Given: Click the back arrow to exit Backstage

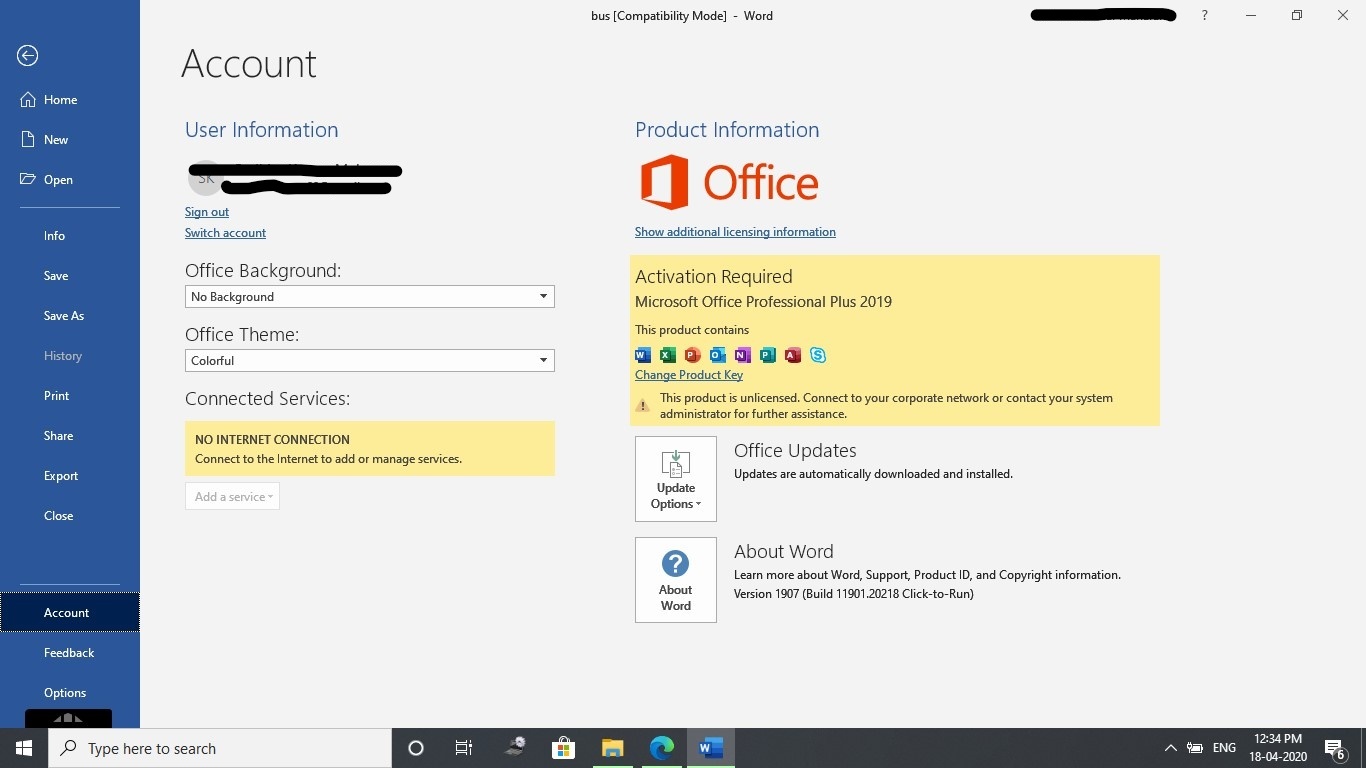Looking at the screenshot, I should (x=27, y=56).
